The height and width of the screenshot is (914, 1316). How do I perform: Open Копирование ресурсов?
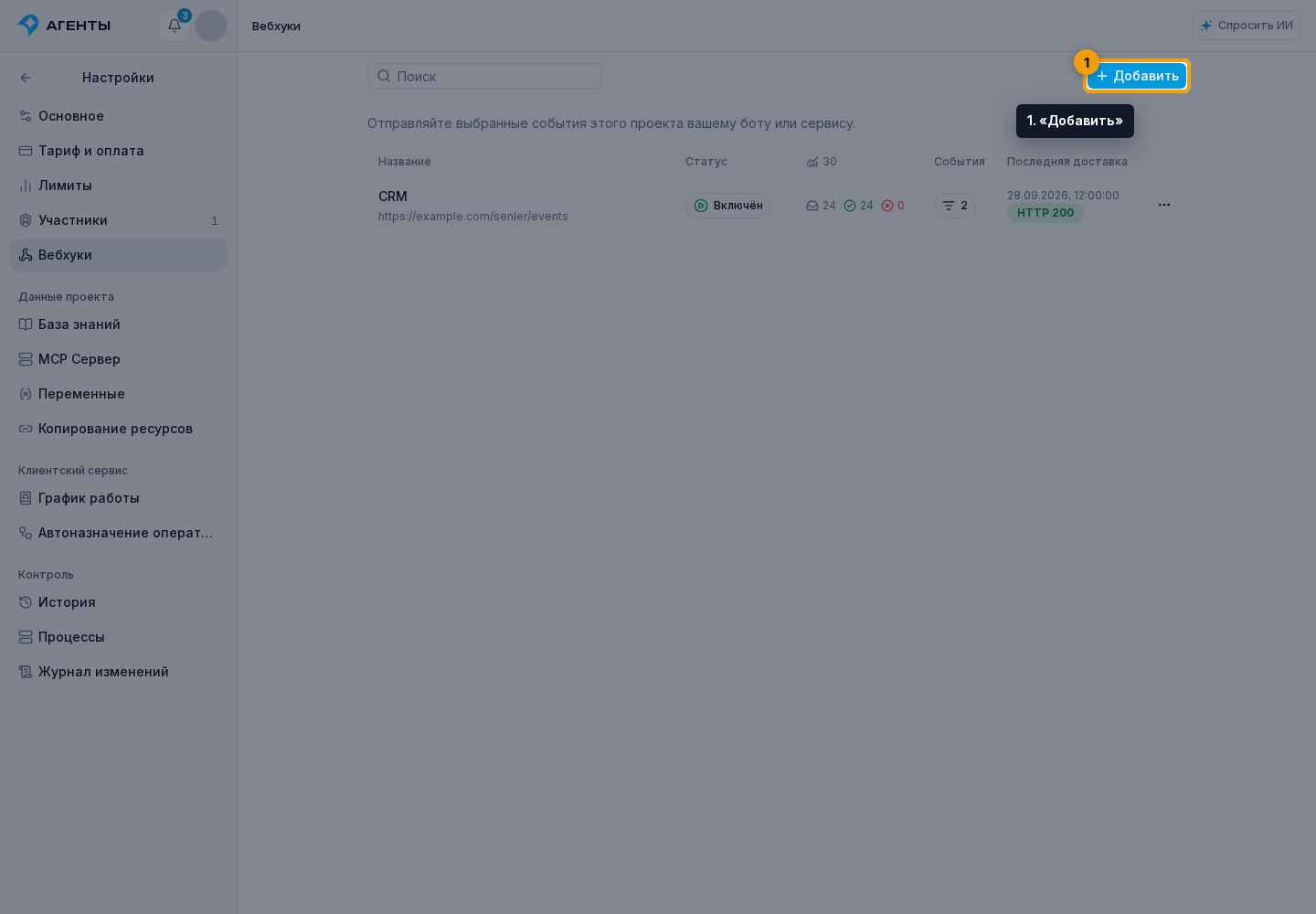[x=118, y=429]
